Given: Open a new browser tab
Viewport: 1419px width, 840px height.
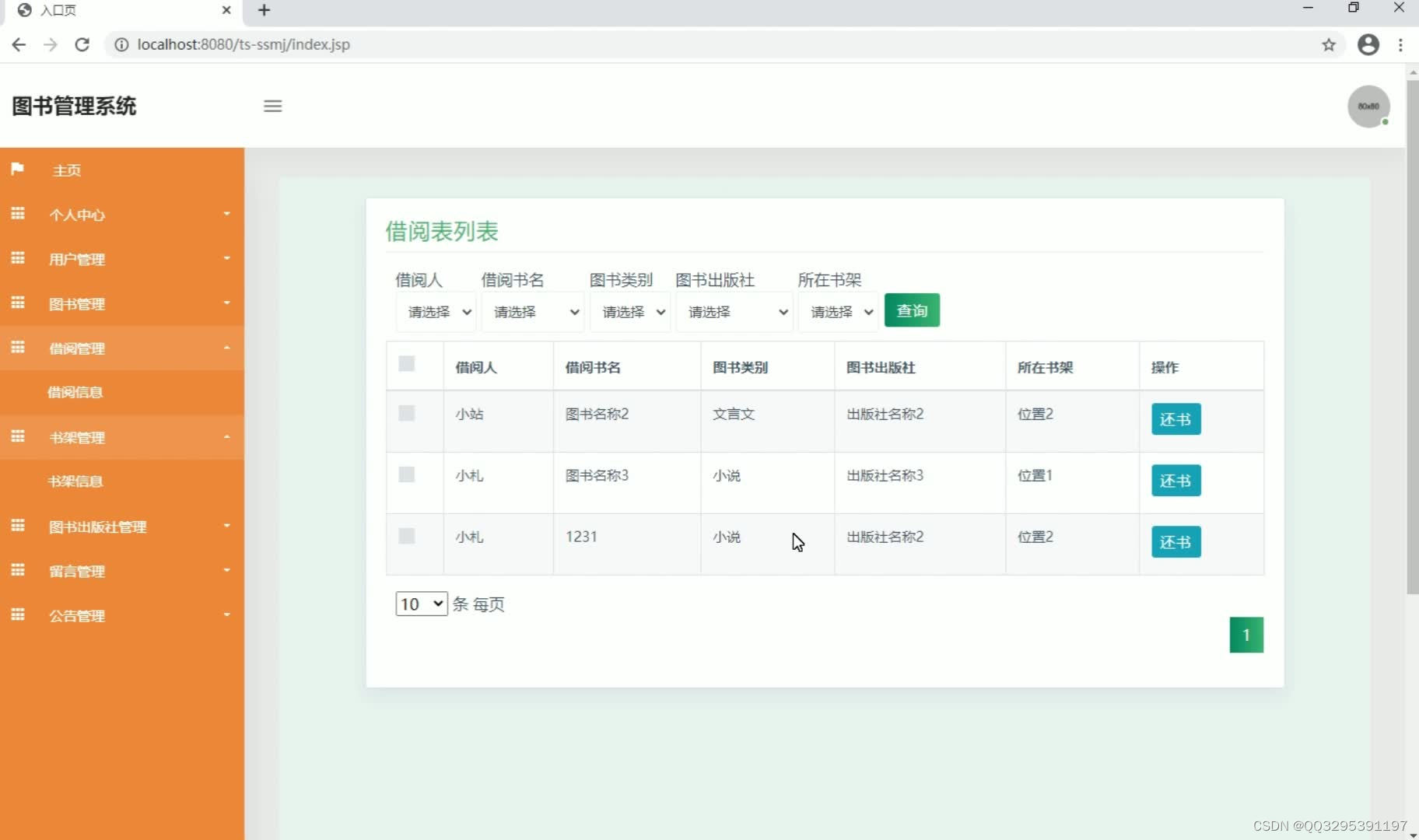Looking at the screenshot, I should 264,10.
